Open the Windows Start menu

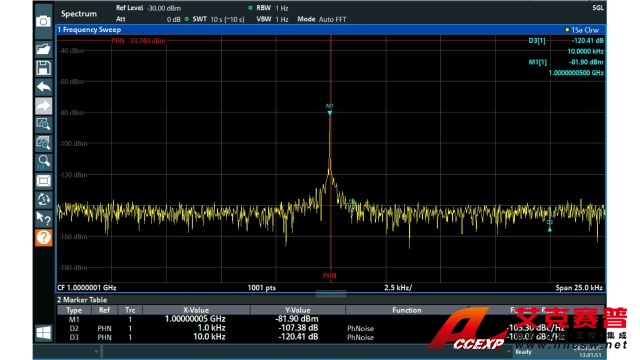click(43, 333)
